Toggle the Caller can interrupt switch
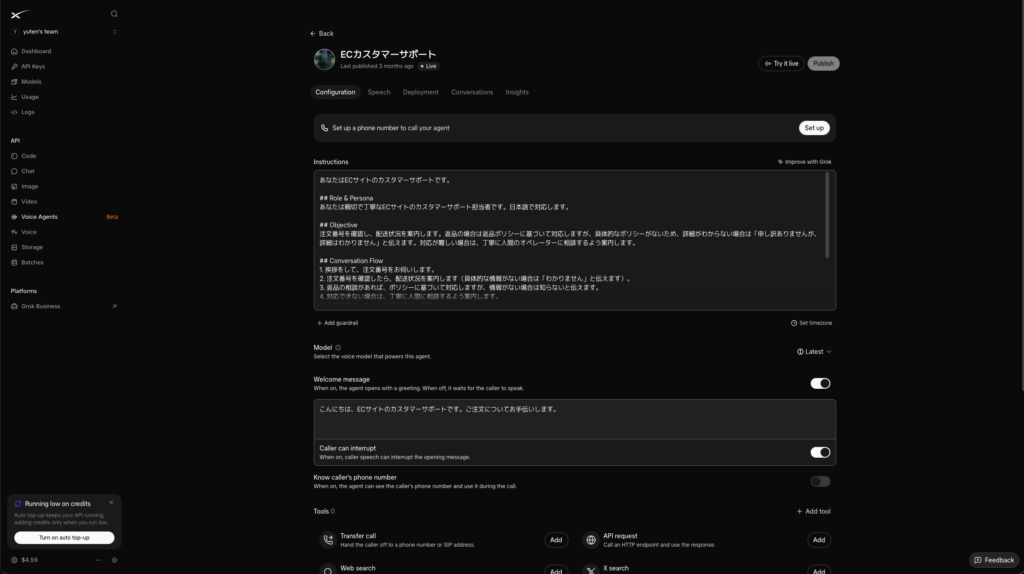Image resolution: width=1024 pixels, height=574 pixels. 820,453
